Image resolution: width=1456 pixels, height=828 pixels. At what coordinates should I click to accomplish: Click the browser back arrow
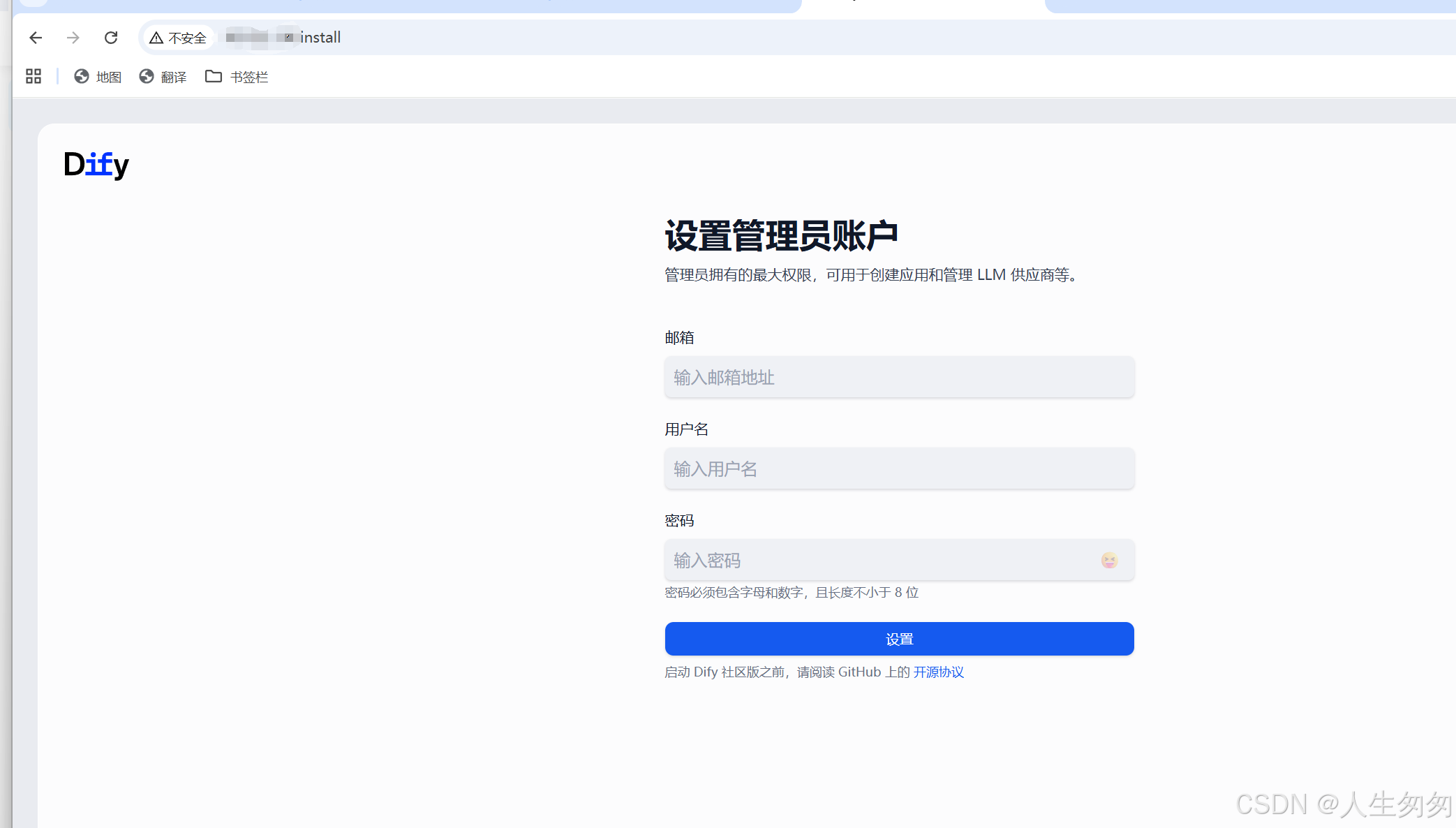pos(36,38)
